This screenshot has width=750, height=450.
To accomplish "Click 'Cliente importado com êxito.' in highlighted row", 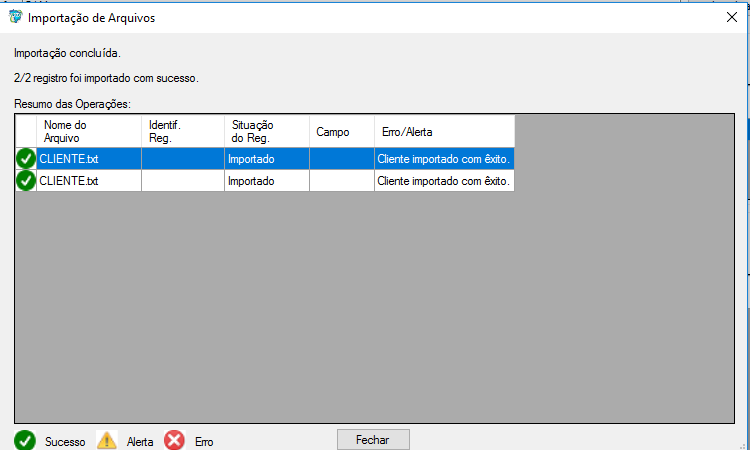I will click(444, 159).
